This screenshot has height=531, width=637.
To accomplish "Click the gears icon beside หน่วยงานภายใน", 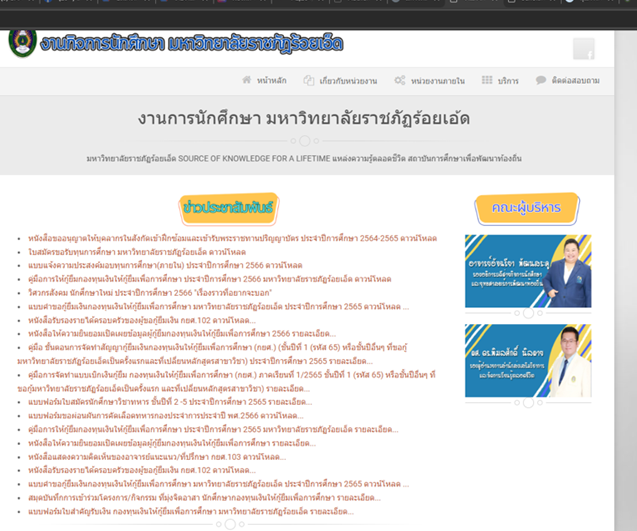I will [400, 80].
